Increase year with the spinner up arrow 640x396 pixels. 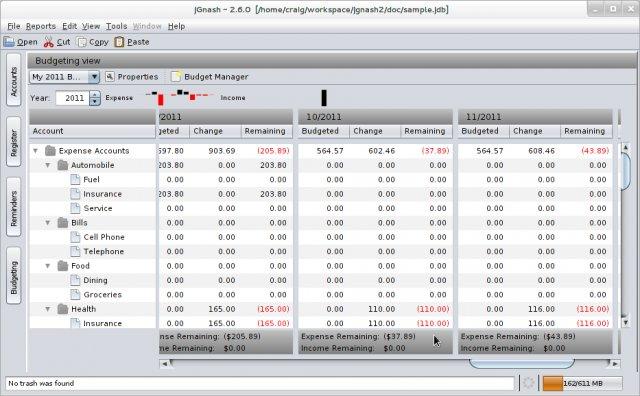coord(95,95)
